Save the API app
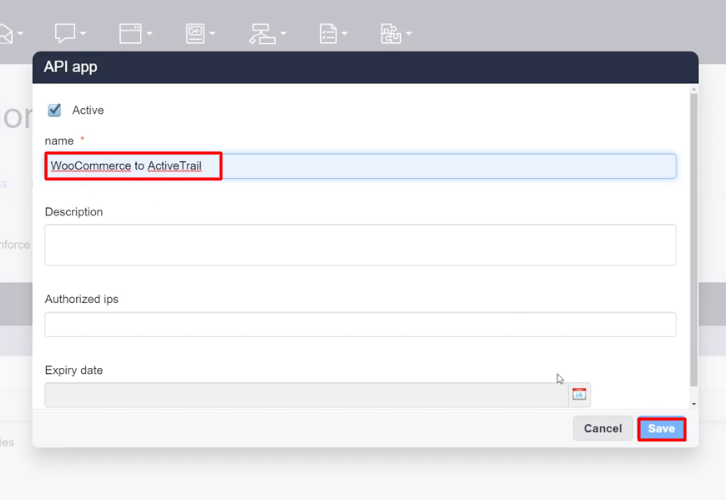The width and height of the screenshot is (726, 500). (x=661, y=429)
